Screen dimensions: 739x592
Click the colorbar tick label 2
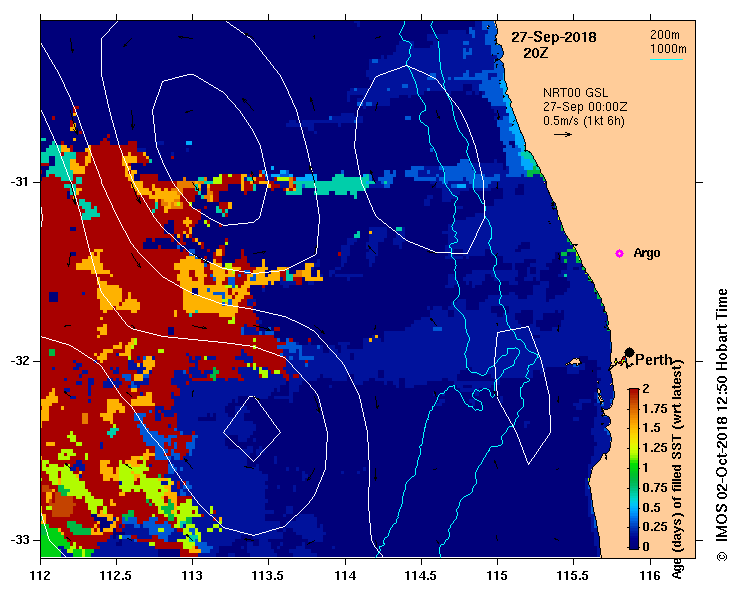coord(646,388)
